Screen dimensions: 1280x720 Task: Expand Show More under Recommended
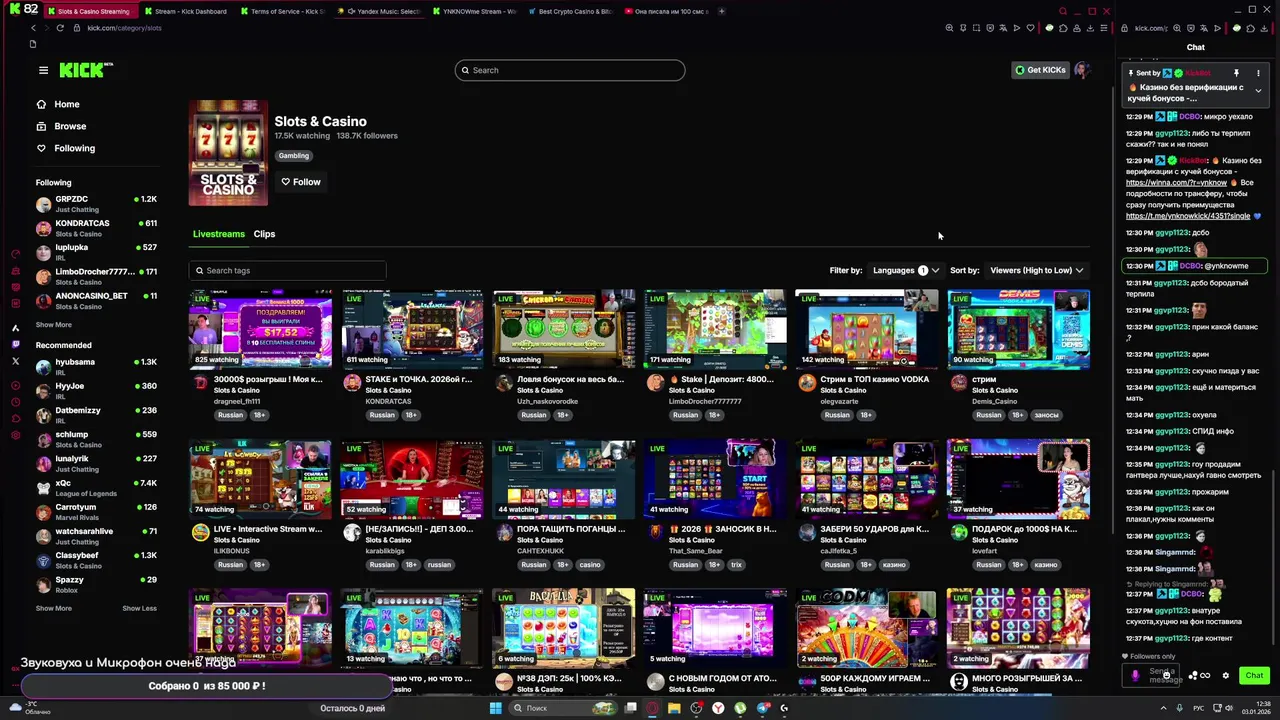pos(54,608)
